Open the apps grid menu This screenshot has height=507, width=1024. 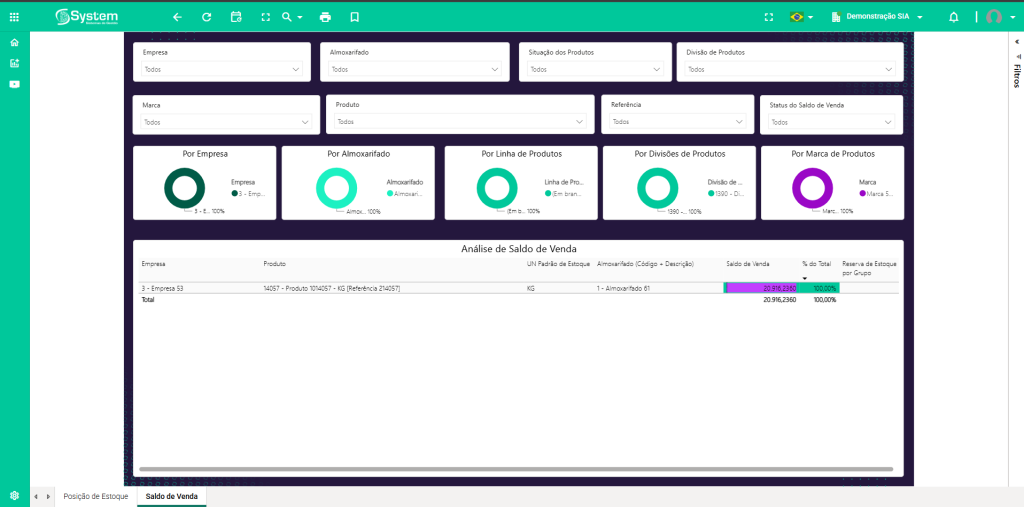tap(14, 17)
